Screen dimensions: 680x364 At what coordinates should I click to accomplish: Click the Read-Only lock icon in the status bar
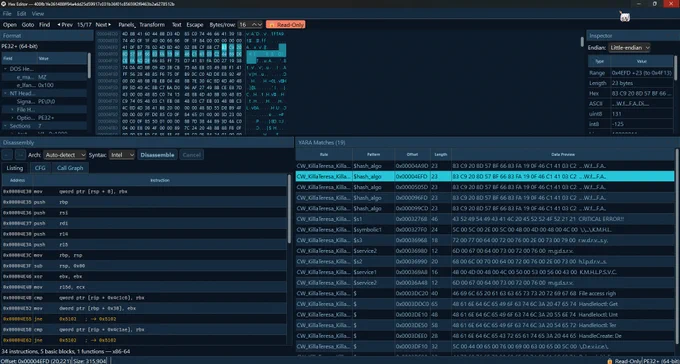click(x=610, y=361)
